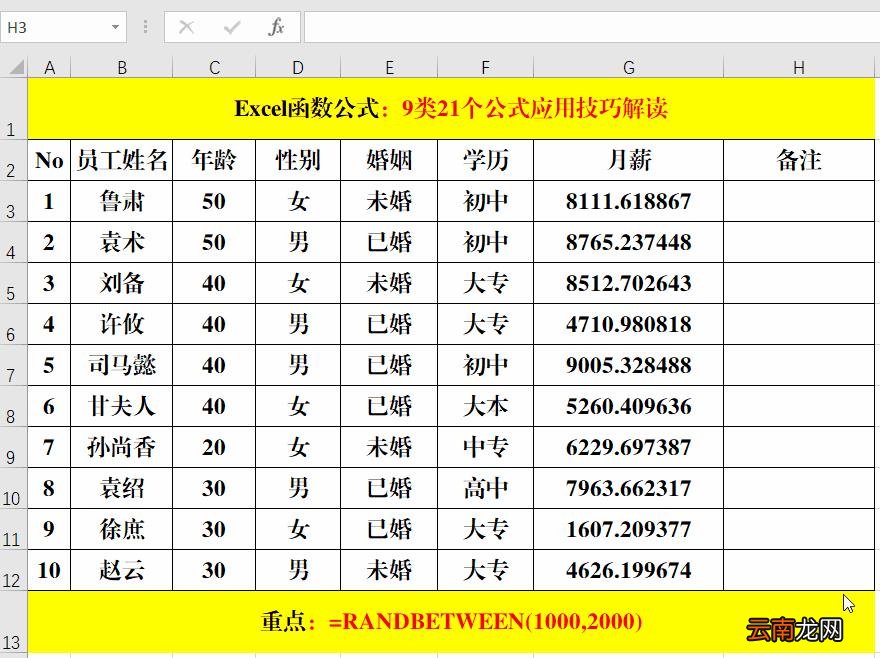Click the '学历' header cell

(485, 160)
